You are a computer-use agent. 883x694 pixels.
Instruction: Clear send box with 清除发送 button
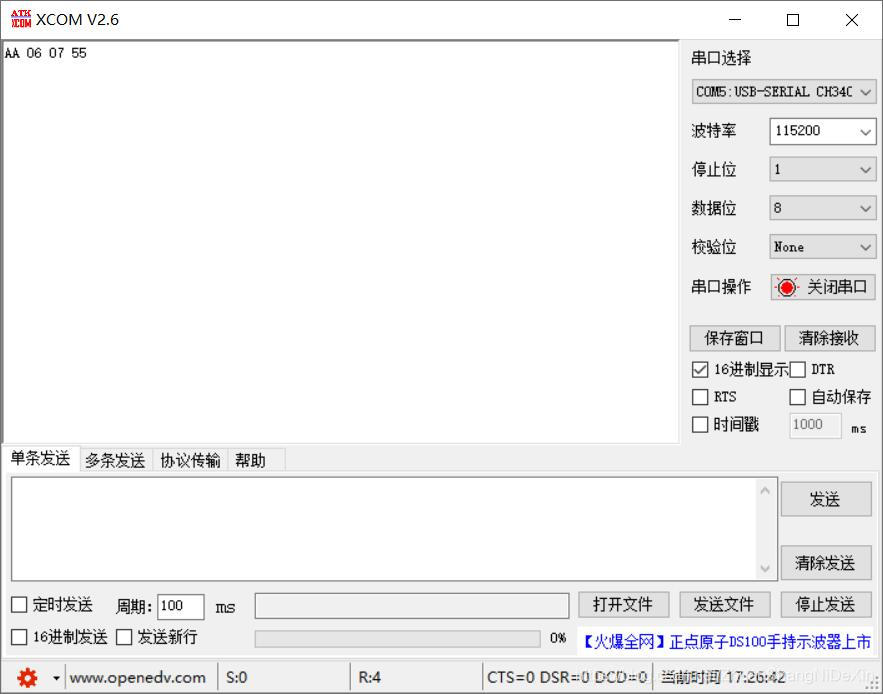point(826,563)
